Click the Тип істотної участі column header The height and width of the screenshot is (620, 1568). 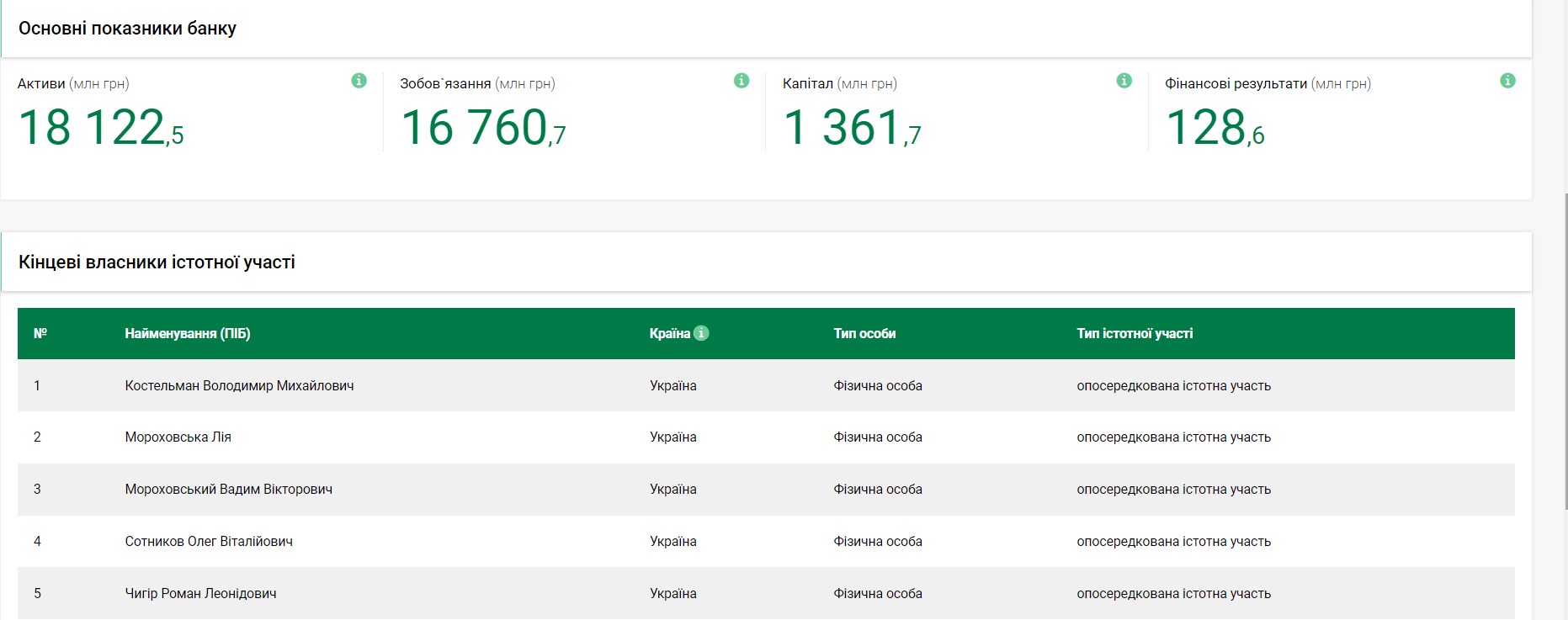coord(1135,334)
